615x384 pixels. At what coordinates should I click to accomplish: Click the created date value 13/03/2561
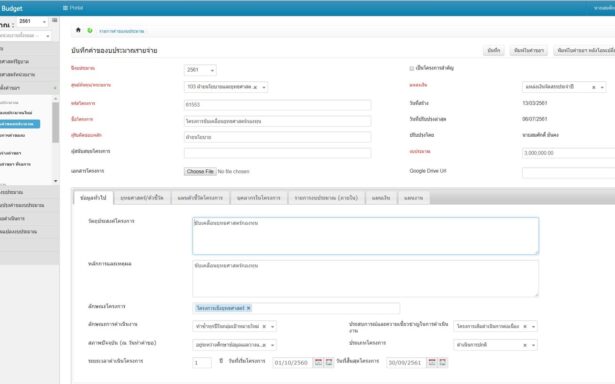tap(535, 103)
